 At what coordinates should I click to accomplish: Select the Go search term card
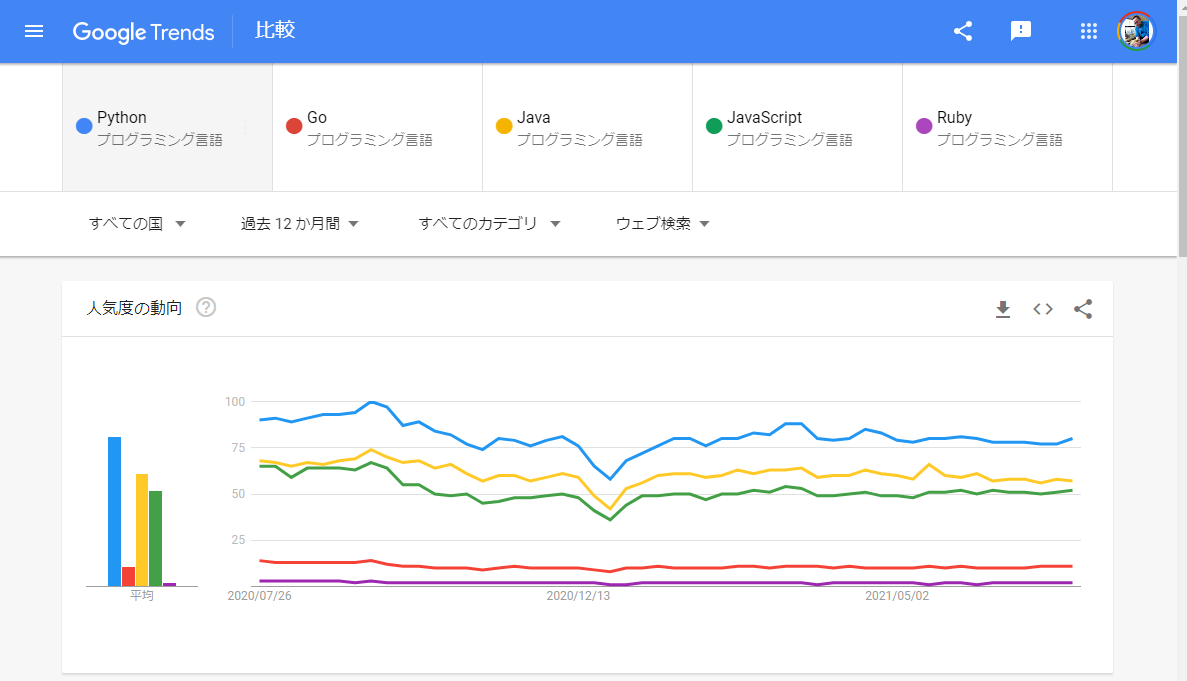coord(378,127)
